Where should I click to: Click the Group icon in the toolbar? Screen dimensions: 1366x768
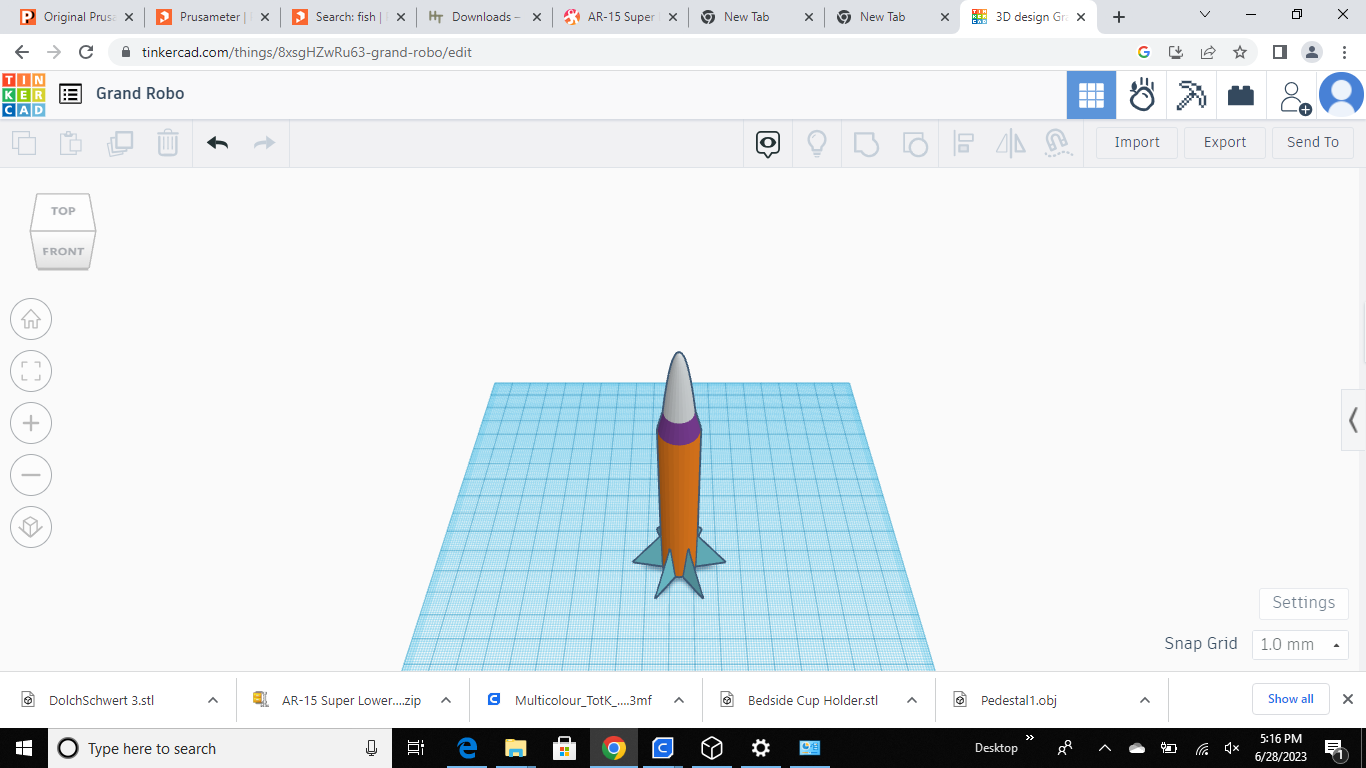pos(866,143)
